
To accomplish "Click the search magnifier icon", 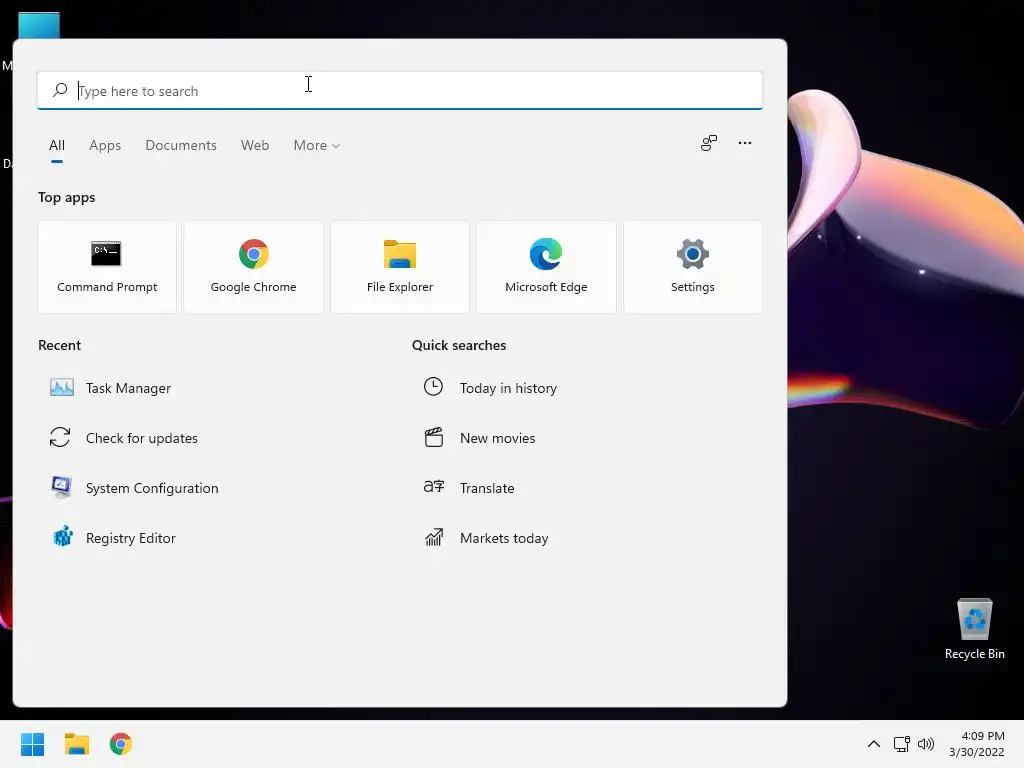I will [60, 90].
